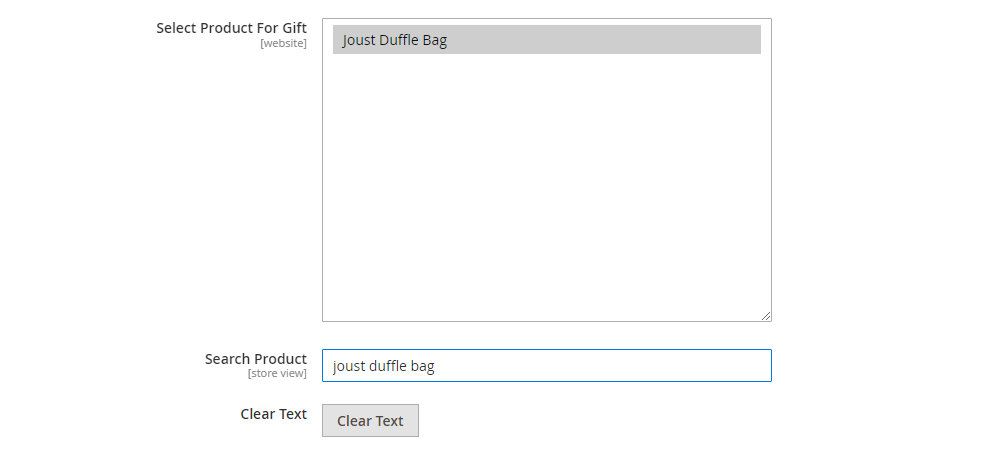Screen dimensions: 993x455
Task: Click the resize handle of product list box
Action: 766,316
